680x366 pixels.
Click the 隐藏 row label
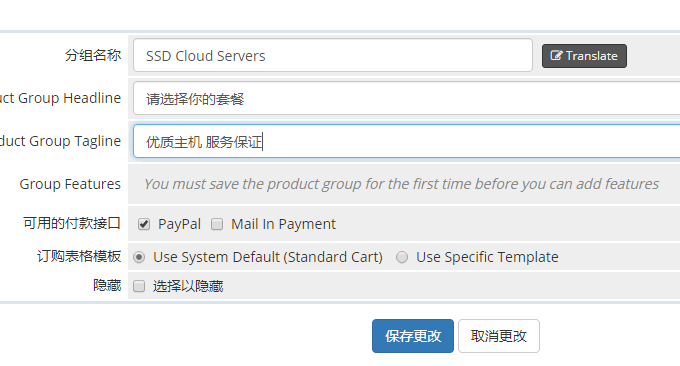(x=107, y=285)
